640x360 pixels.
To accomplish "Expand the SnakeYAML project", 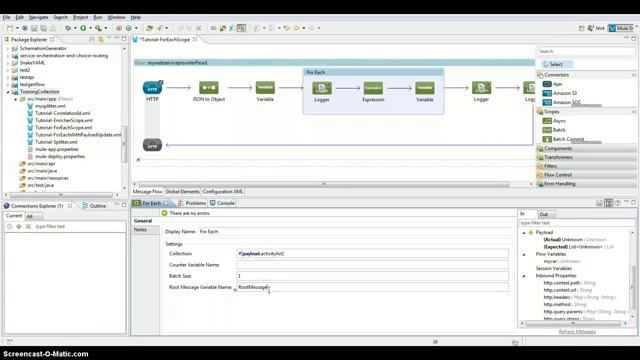I will click(x=7, y=63).
